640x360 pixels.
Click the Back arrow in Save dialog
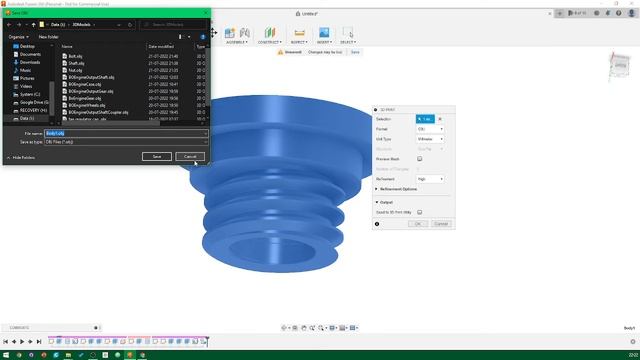(x=9, y=25)
